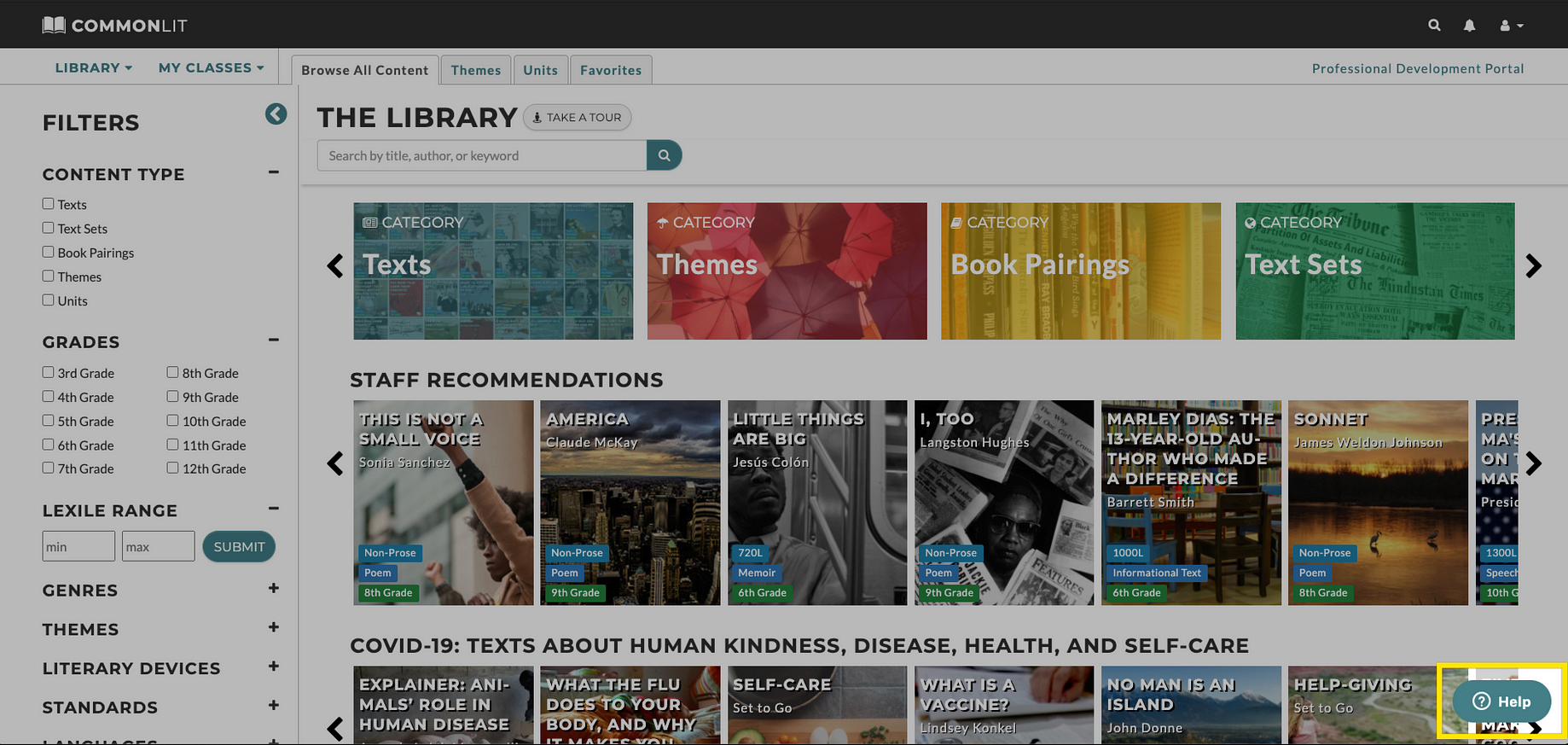This screenshot has width=1568, height=745.
Task: Switch to Themes tab
Action: 476,70
